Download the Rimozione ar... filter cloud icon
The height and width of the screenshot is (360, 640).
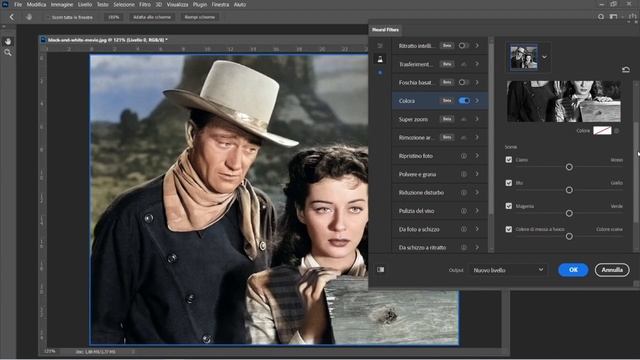click(463, 138)
